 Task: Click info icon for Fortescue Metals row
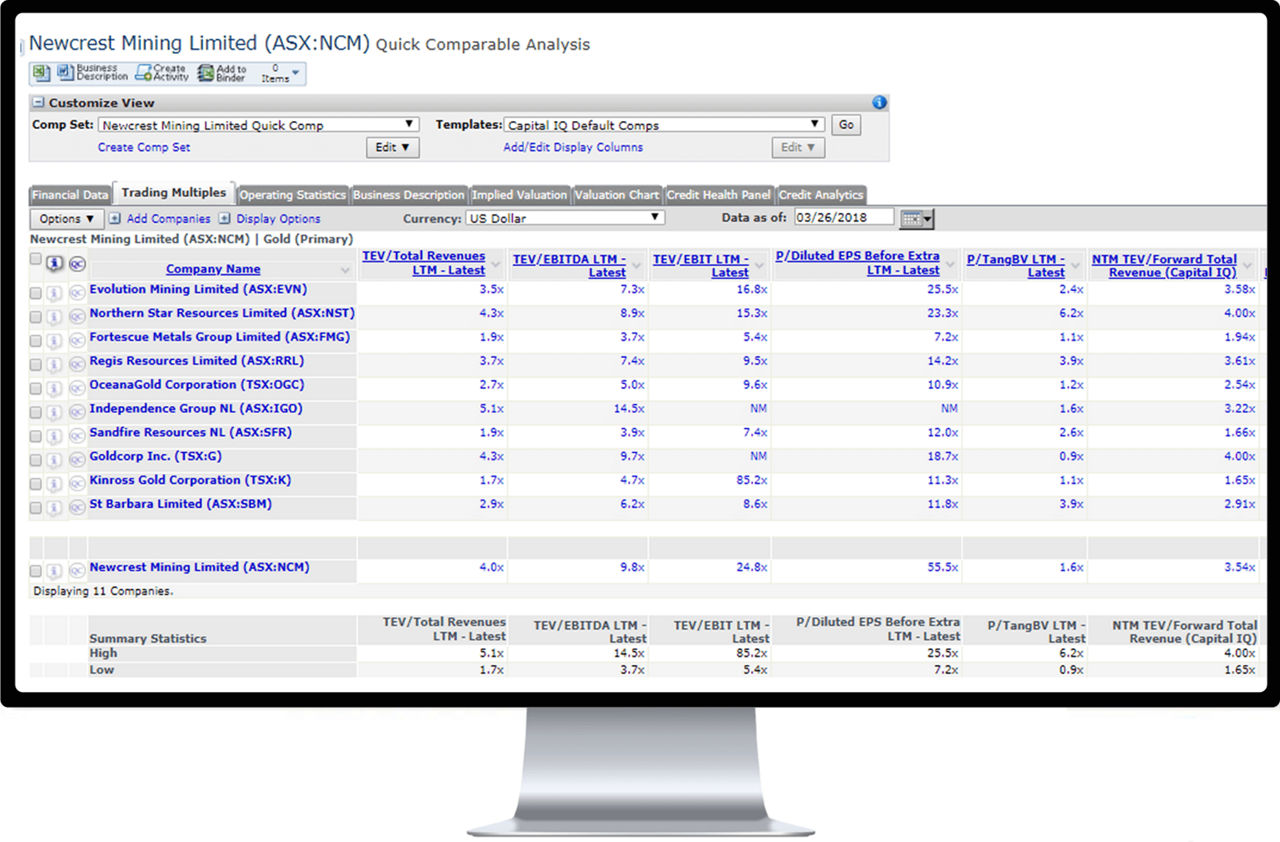[56, 341]
